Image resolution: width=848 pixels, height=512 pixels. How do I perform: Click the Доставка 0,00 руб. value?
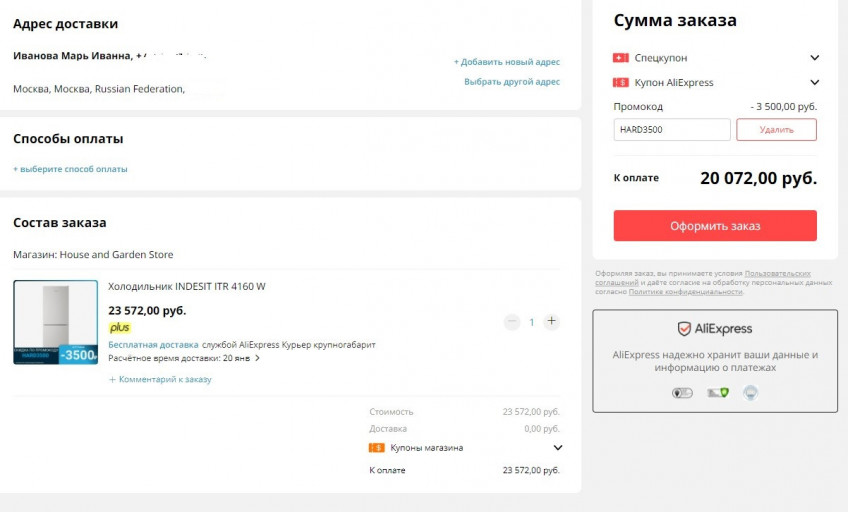[x=542, y=429]
